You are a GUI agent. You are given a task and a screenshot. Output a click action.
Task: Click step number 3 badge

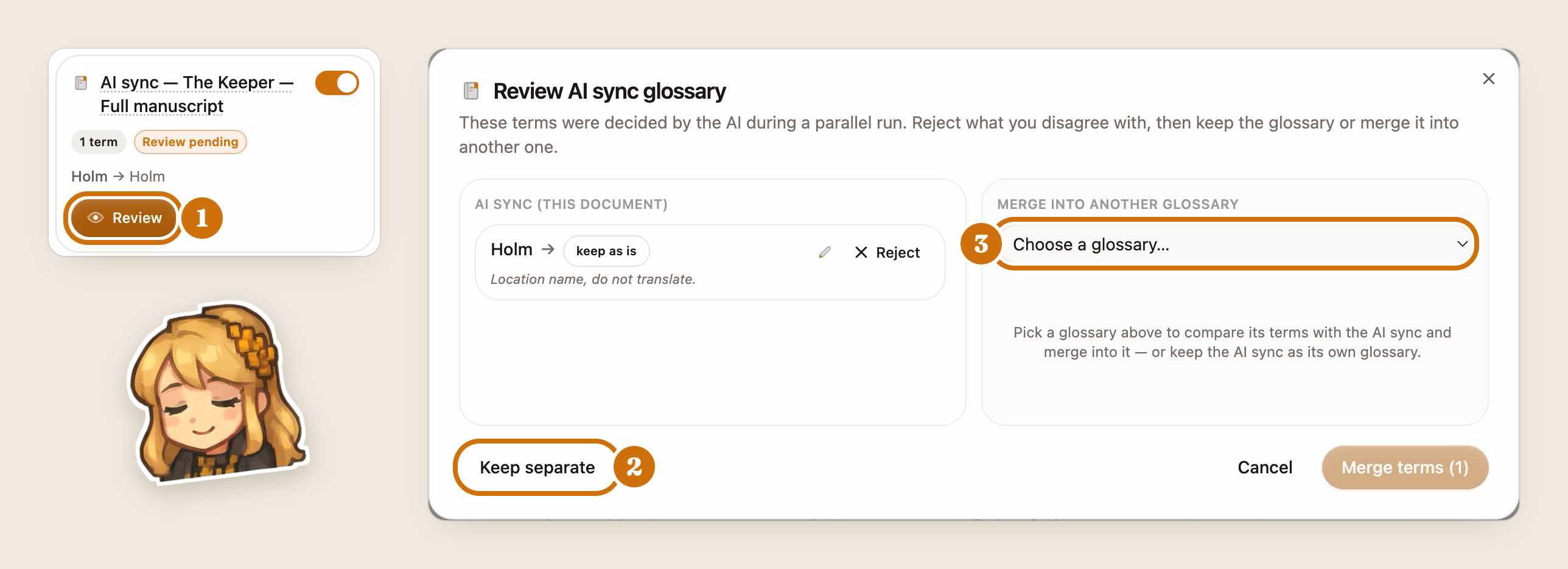pyautogui.click(x=981, y=244)
